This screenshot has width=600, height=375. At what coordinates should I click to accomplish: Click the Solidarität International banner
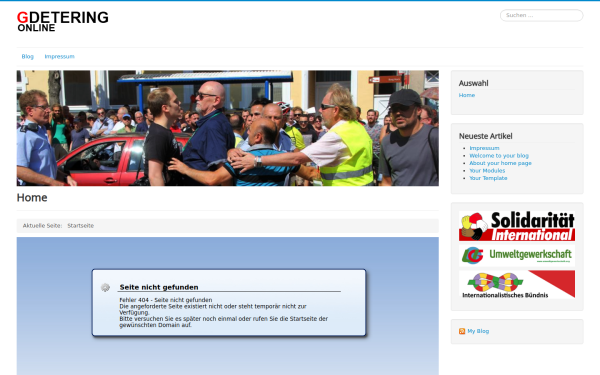tap(517, 226)
